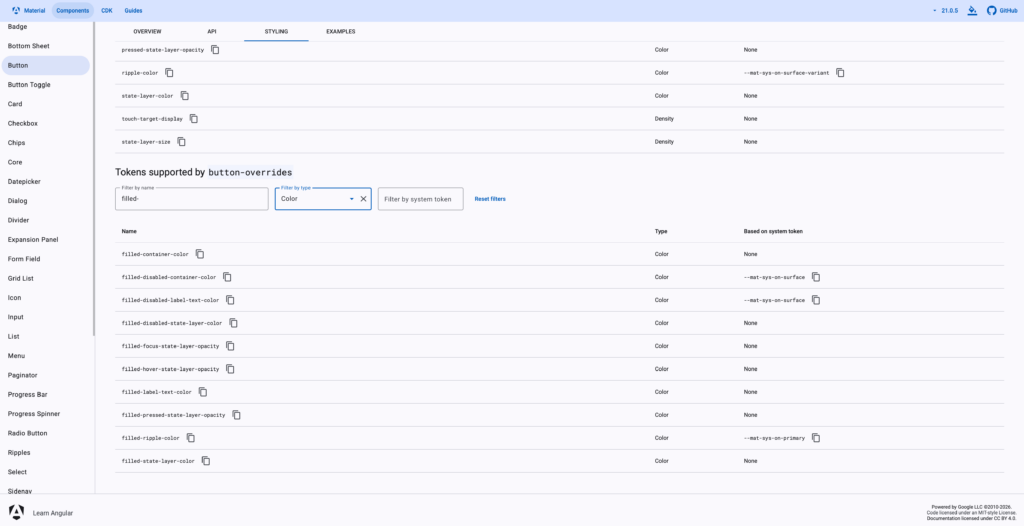Image resolution: width=1024 pixels, height=526 pixels.
Task: Click the Angular logo in the footer
Action: tap(16, 512)
